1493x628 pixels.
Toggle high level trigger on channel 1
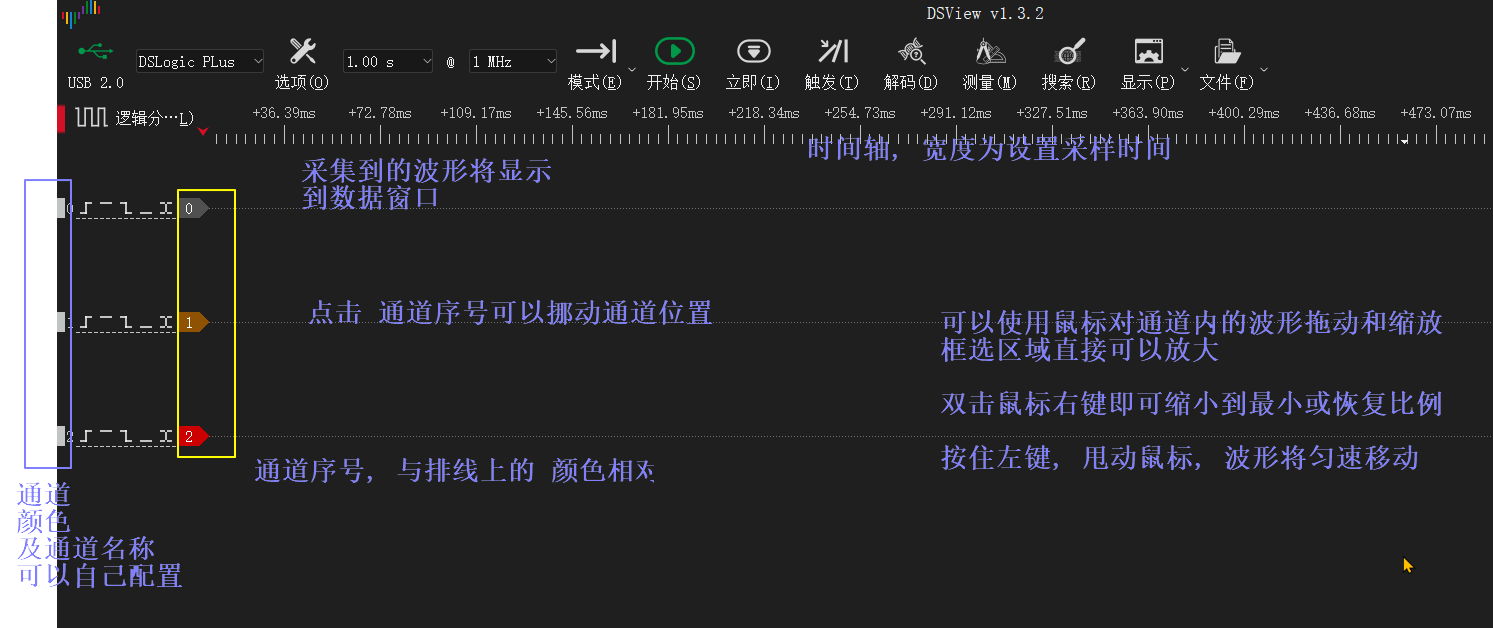(x=106, y=322)
